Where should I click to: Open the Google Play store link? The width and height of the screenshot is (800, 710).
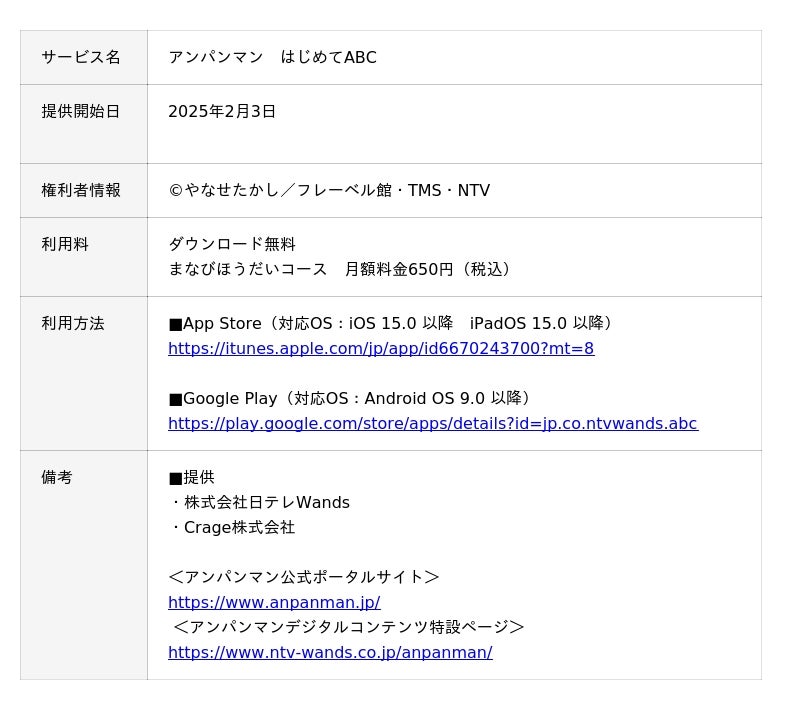433,424
